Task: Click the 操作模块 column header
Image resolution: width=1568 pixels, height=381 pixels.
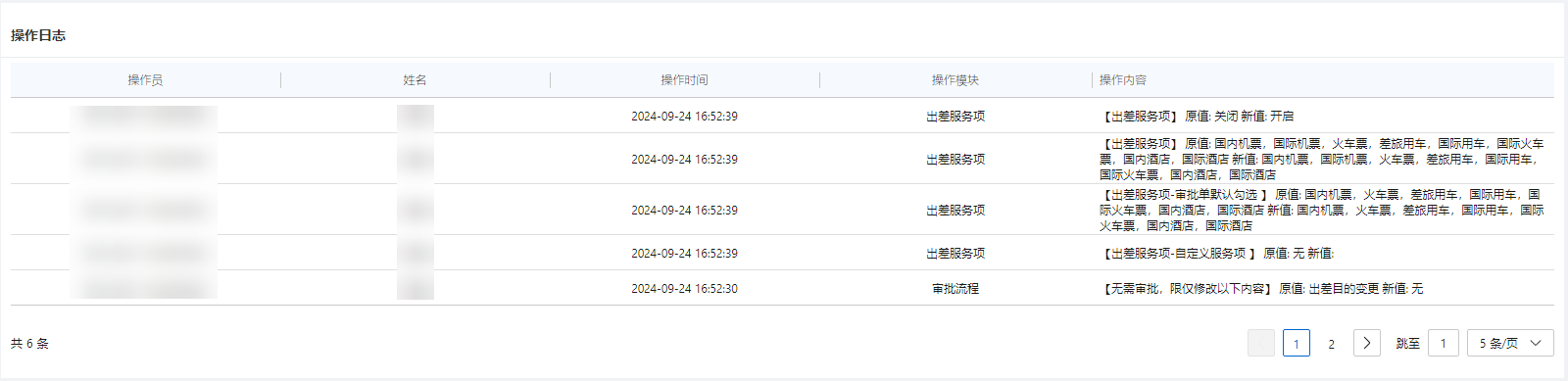Action: pos(955,80)
